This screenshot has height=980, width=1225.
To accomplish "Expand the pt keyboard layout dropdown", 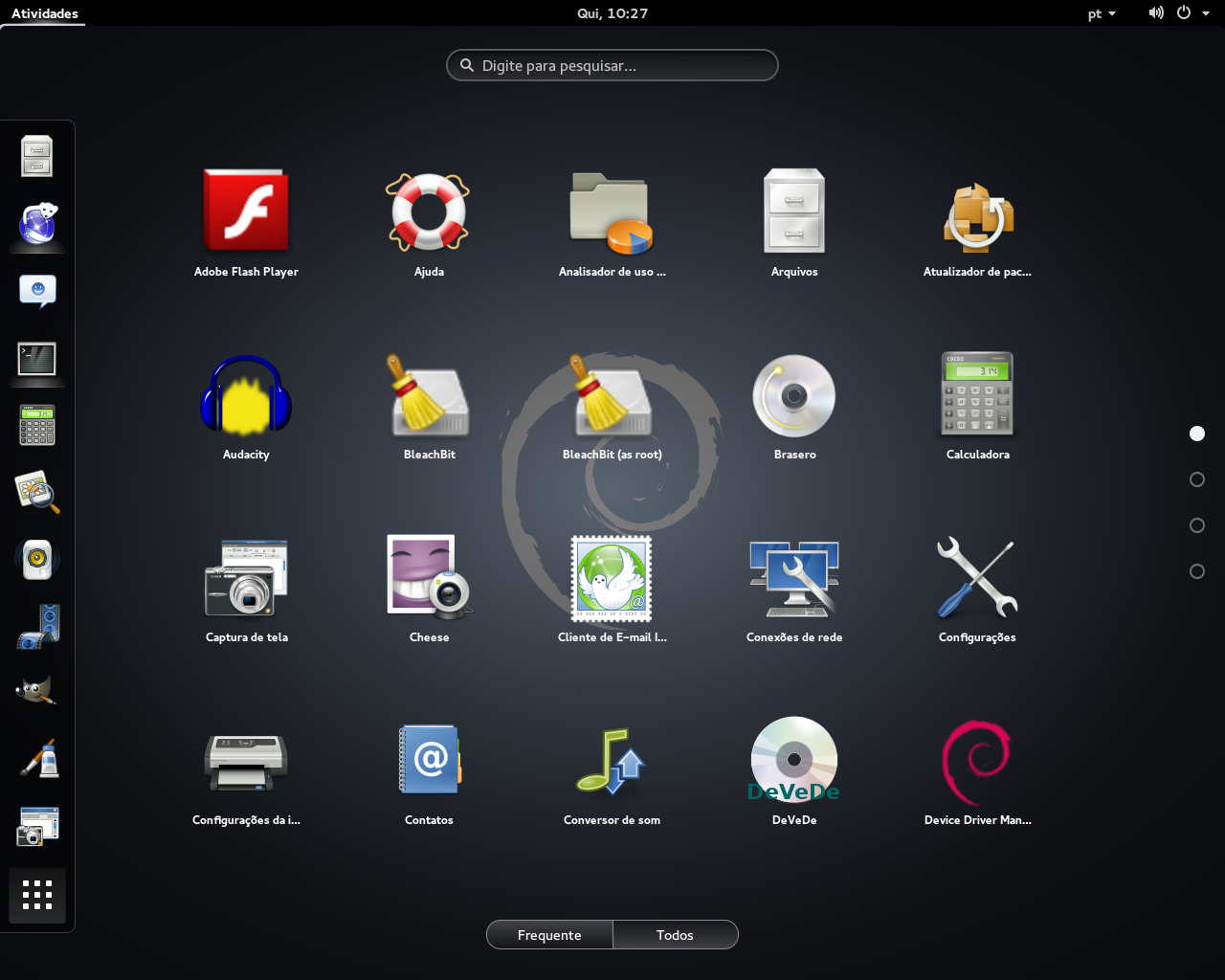I will (x=1102, y=13).
